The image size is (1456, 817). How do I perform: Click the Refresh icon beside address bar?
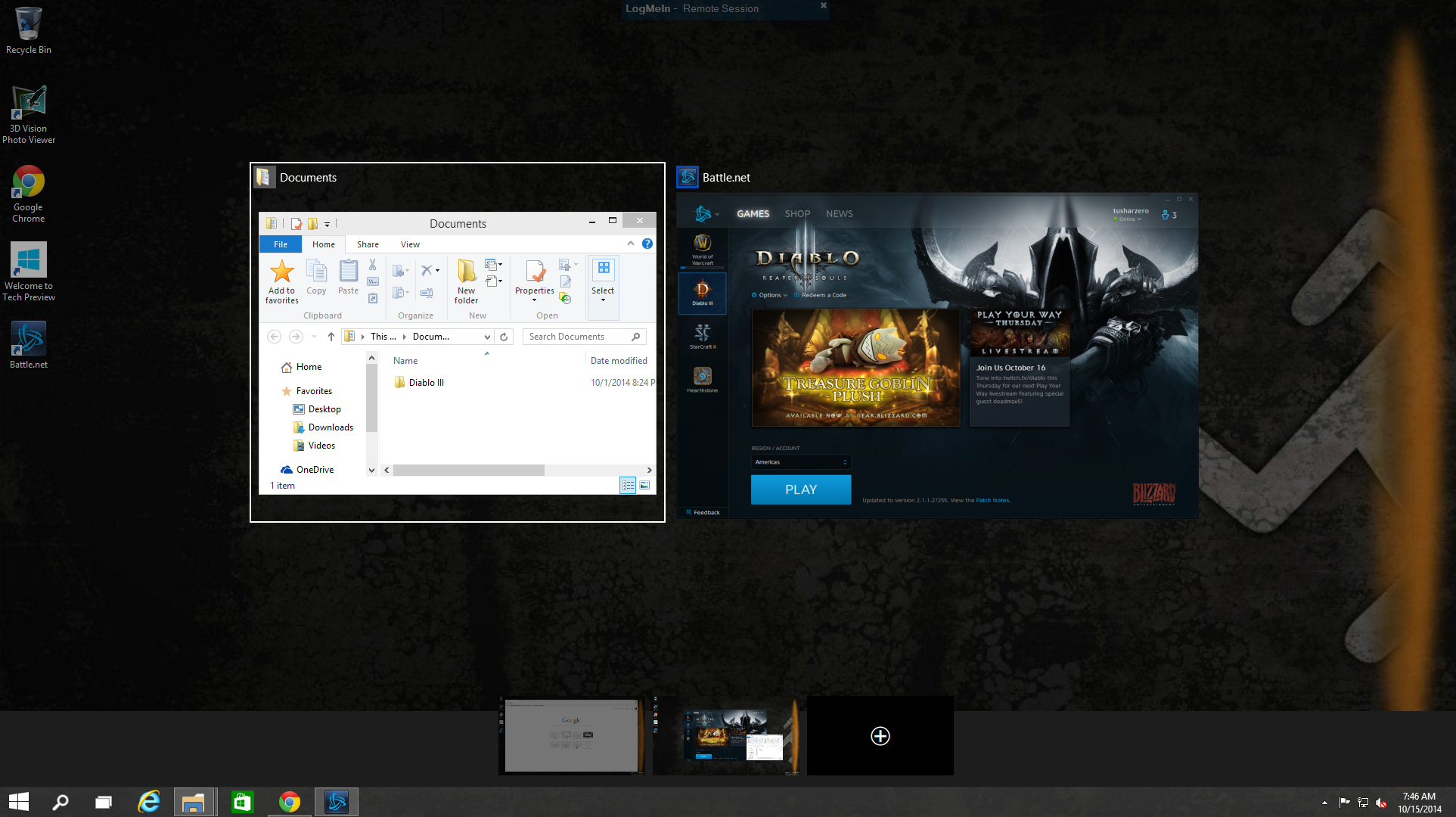[x=504, y=337]
